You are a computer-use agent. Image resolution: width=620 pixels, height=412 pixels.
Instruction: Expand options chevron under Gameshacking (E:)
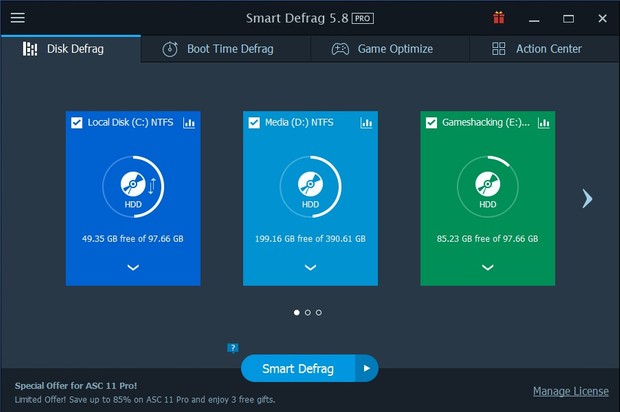(488, 268)
